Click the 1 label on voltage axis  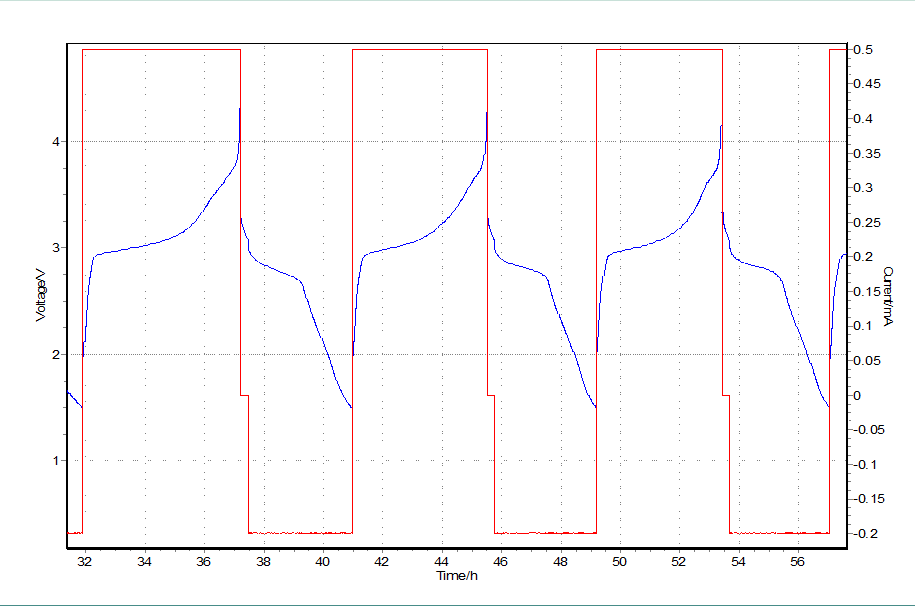click(57, 461)
